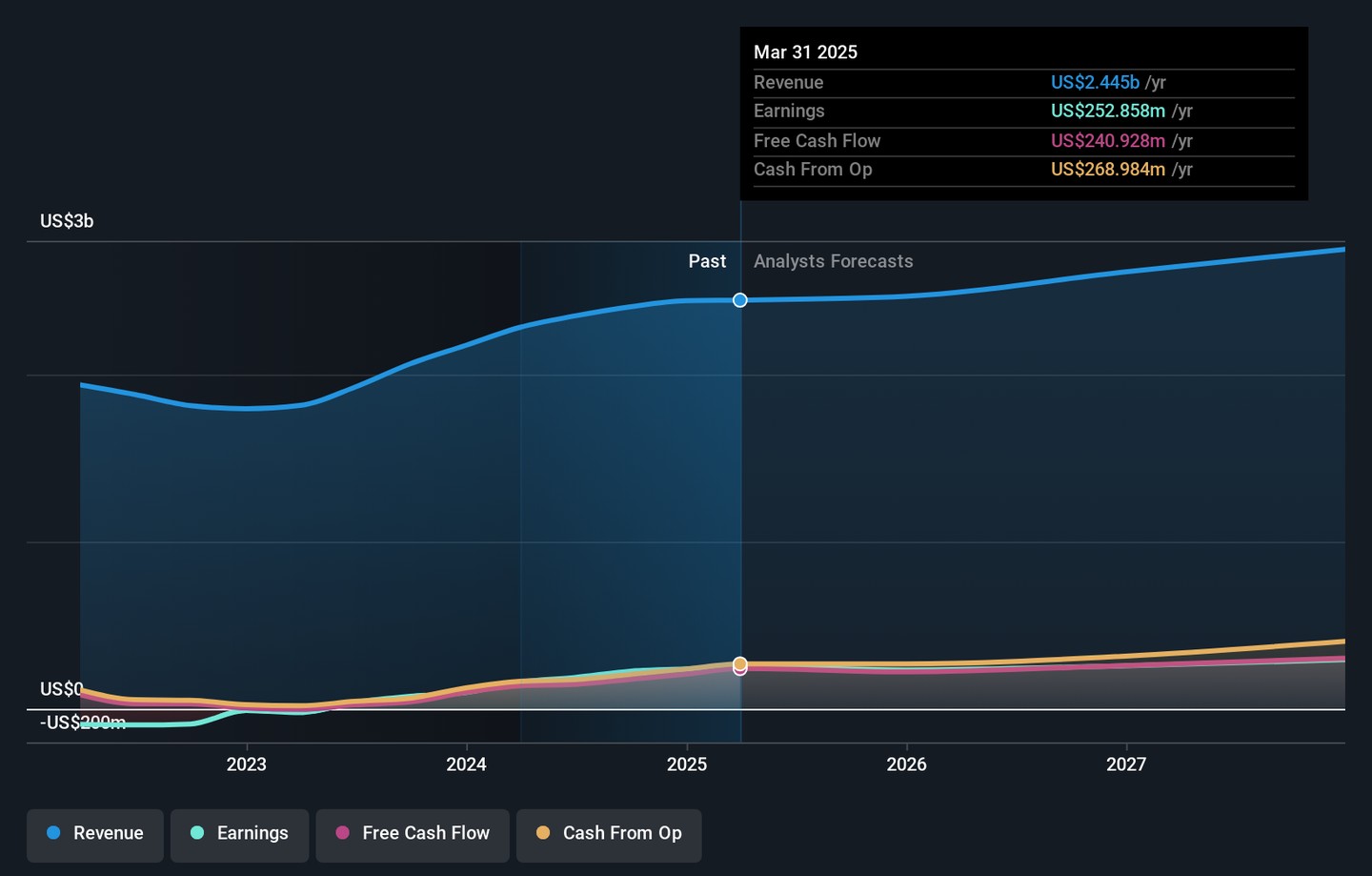
Task: Click the orange Cash From Op legend dot
Action: [x=543, y=833]
